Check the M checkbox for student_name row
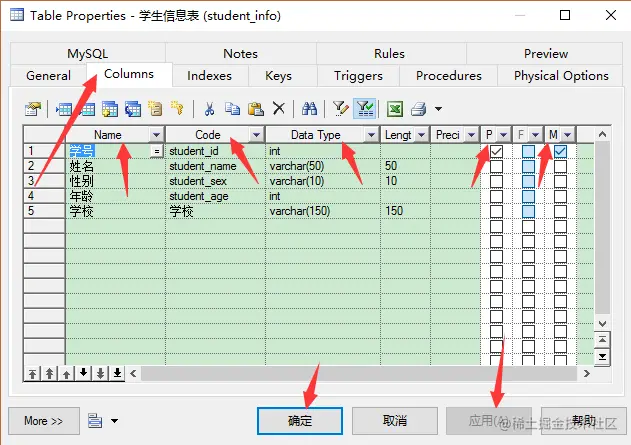Screen dimensions: 631x445 click(560, 166)
